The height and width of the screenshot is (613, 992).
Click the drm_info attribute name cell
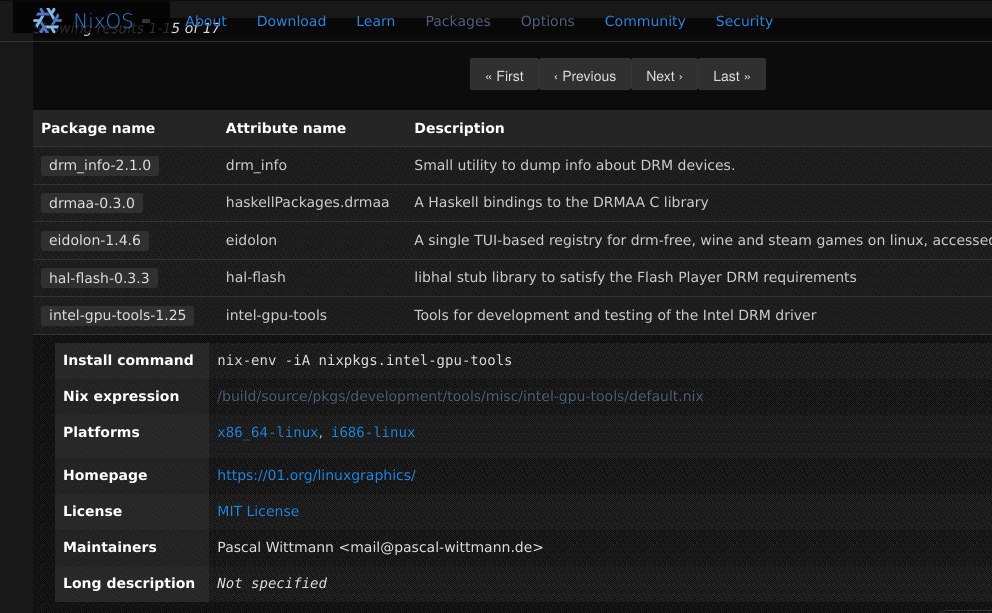[x=256, y=165]
